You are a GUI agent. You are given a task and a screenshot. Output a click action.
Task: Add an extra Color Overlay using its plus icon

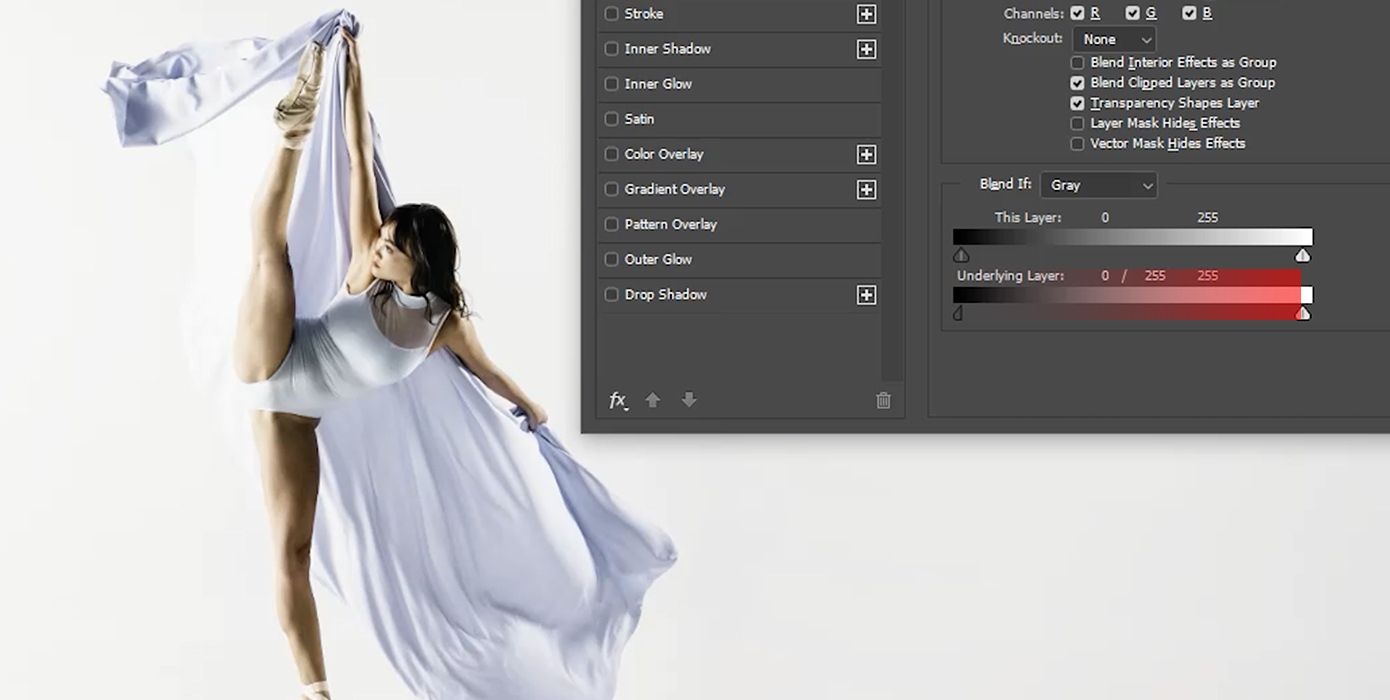coord(866,154)
